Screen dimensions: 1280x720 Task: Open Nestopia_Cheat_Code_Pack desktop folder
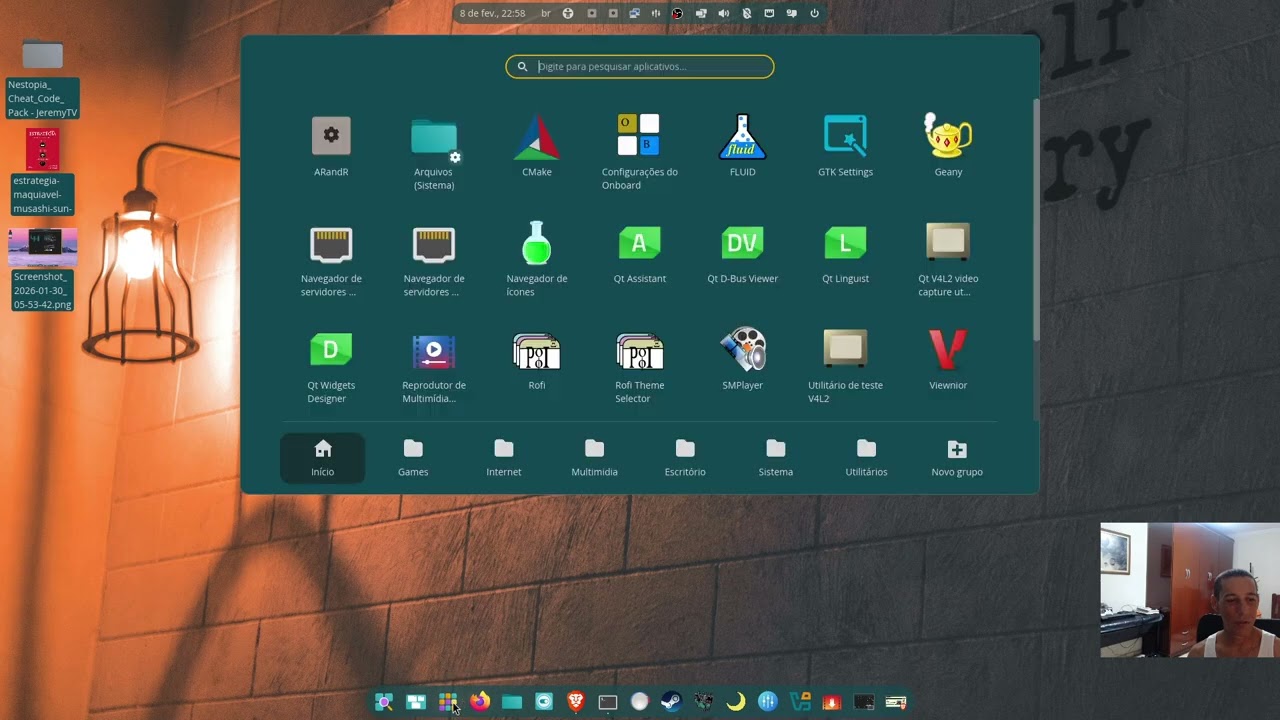tap(42, 79)
